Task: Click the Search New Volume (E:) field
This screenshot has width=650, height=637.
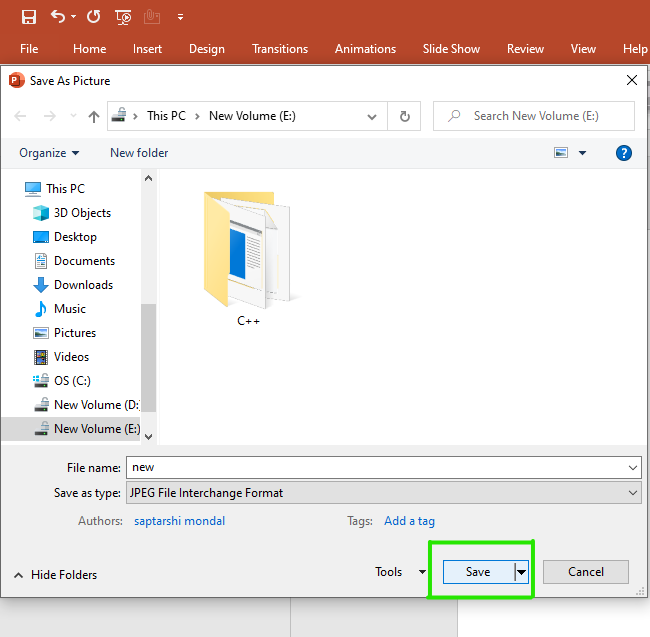Action: [x=534, y=116]
